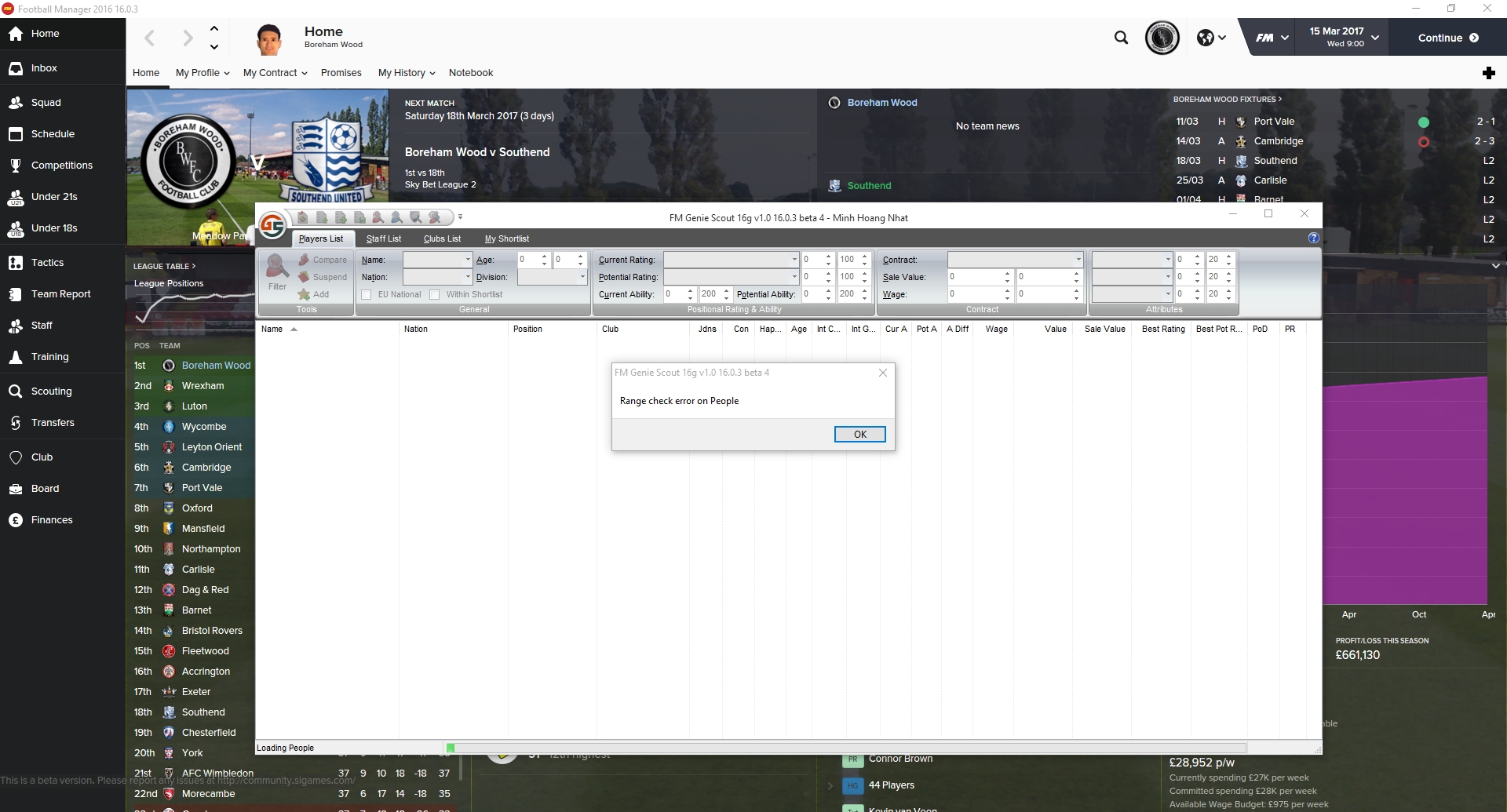
Task: Toggle the EU National checkbox
Action: [367, 295]
